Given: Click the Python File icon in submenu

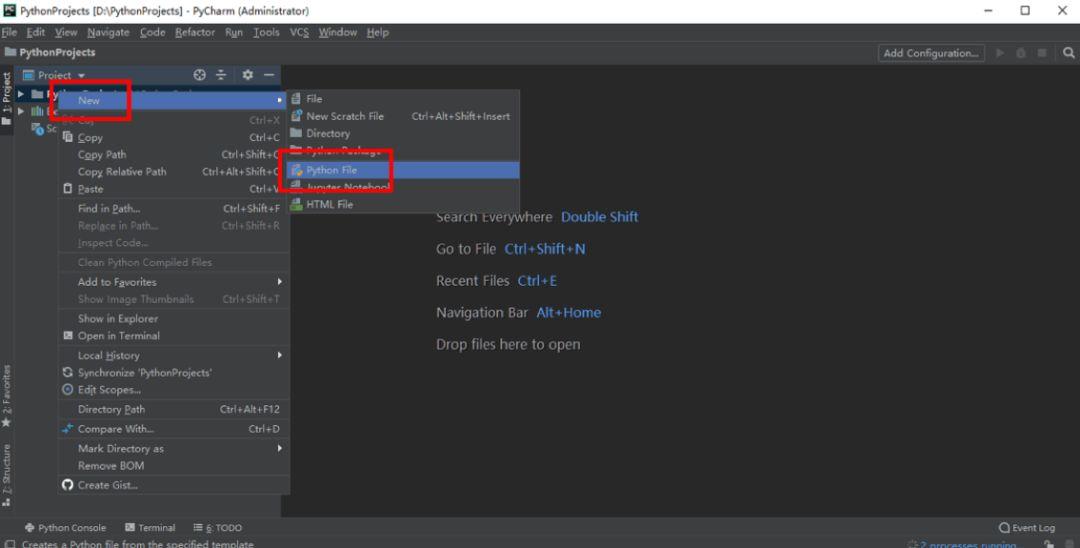Looking at the screenshot, I should [296, 170].
